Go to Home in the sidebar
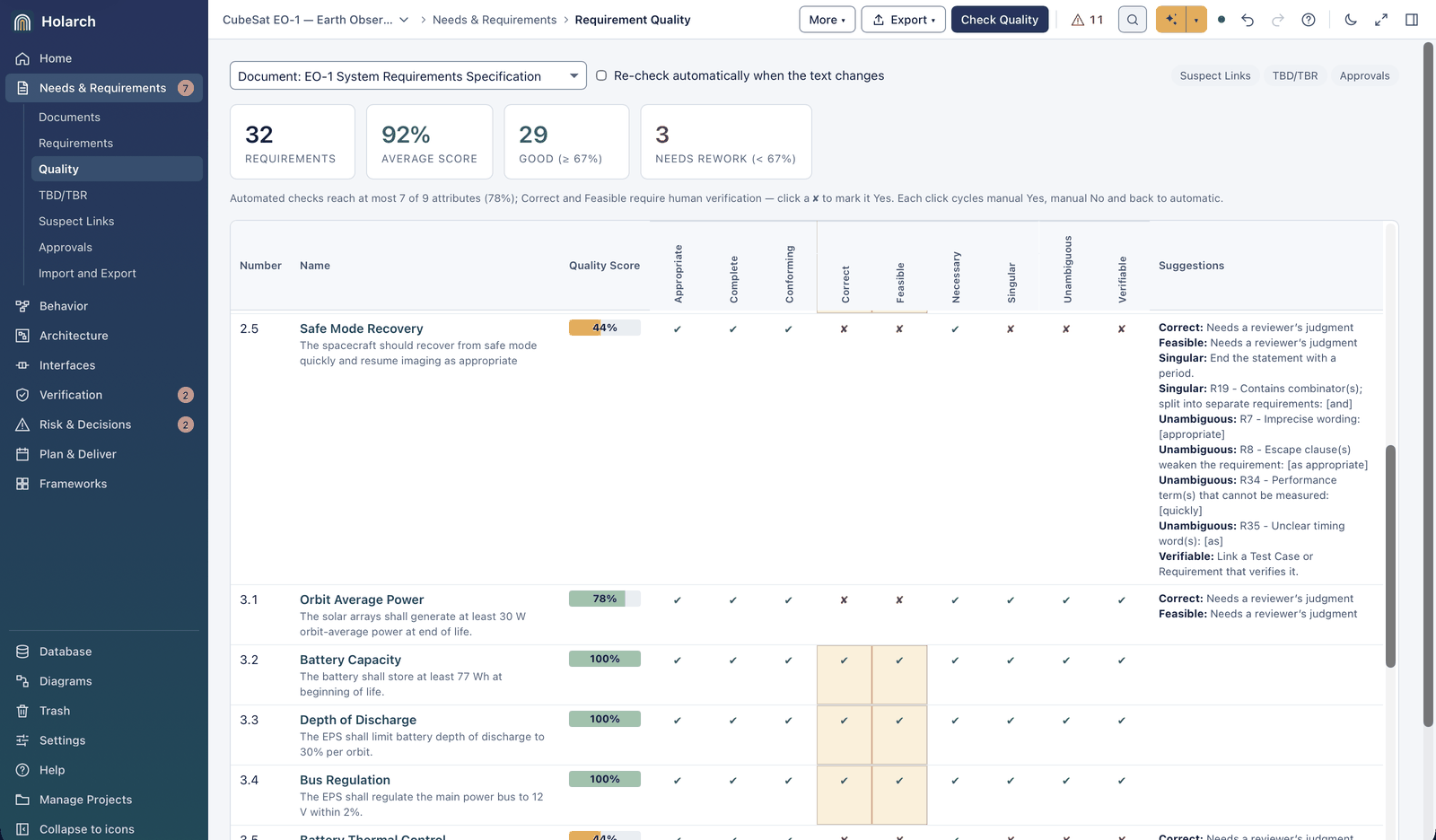 [104, 58]
